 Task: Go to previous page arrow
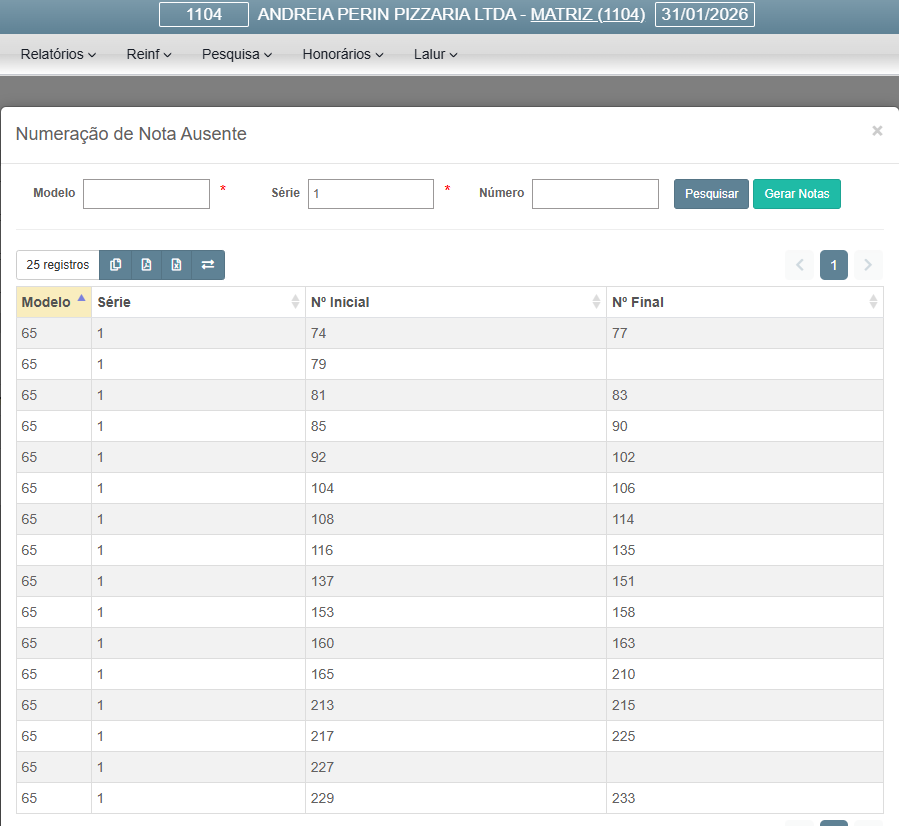point(800,265)
